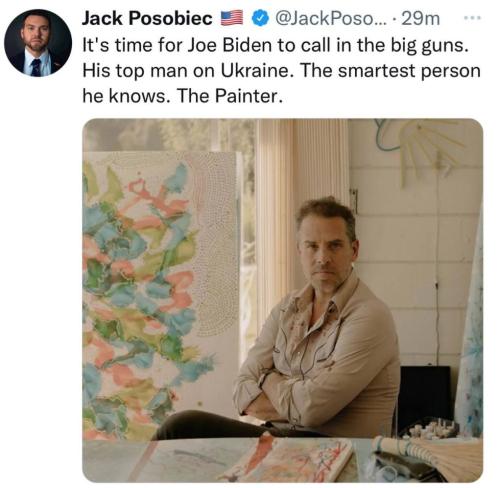Screen dimensions: 500x488
Task: Open the three-dot more options menu
Action: [472, 18]
